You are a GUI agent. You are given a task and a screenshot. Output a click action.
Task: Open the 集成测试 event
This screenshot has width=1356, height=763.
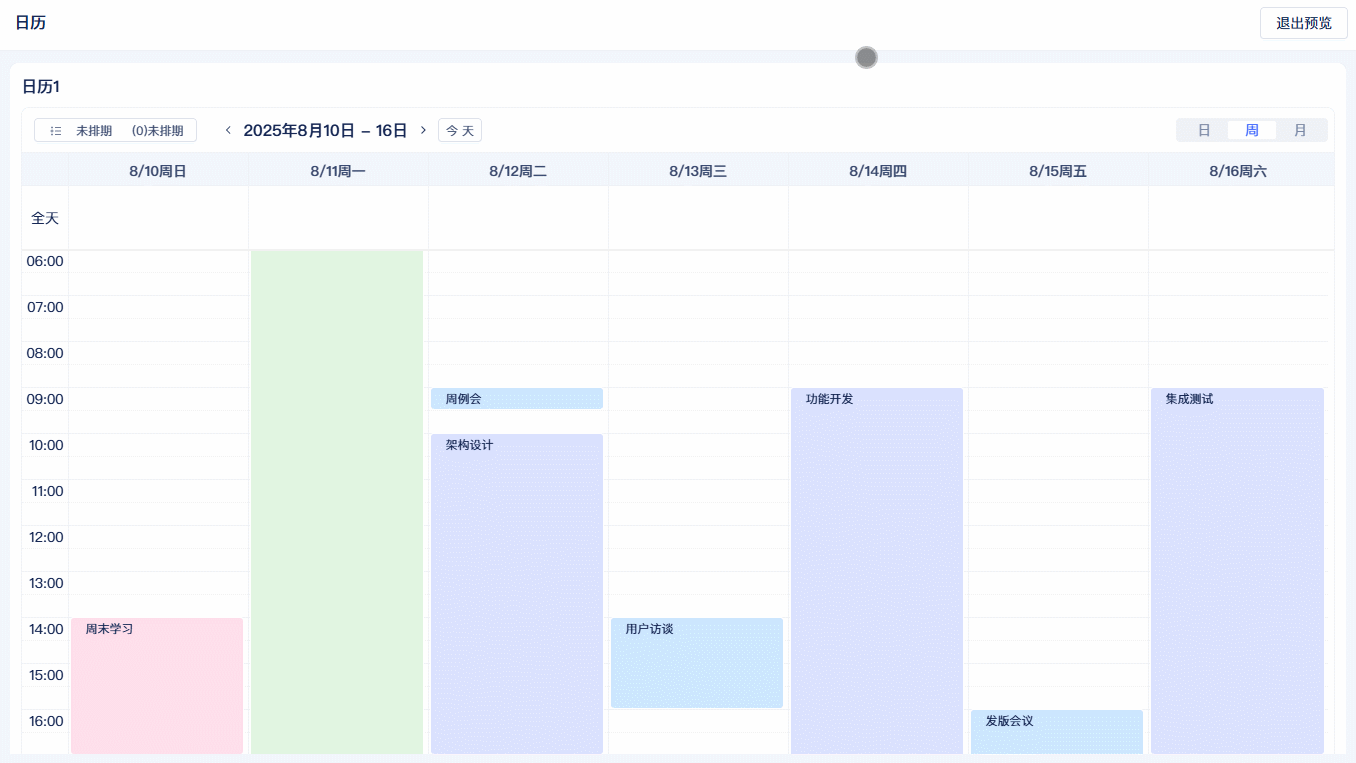pos(1237,571)
